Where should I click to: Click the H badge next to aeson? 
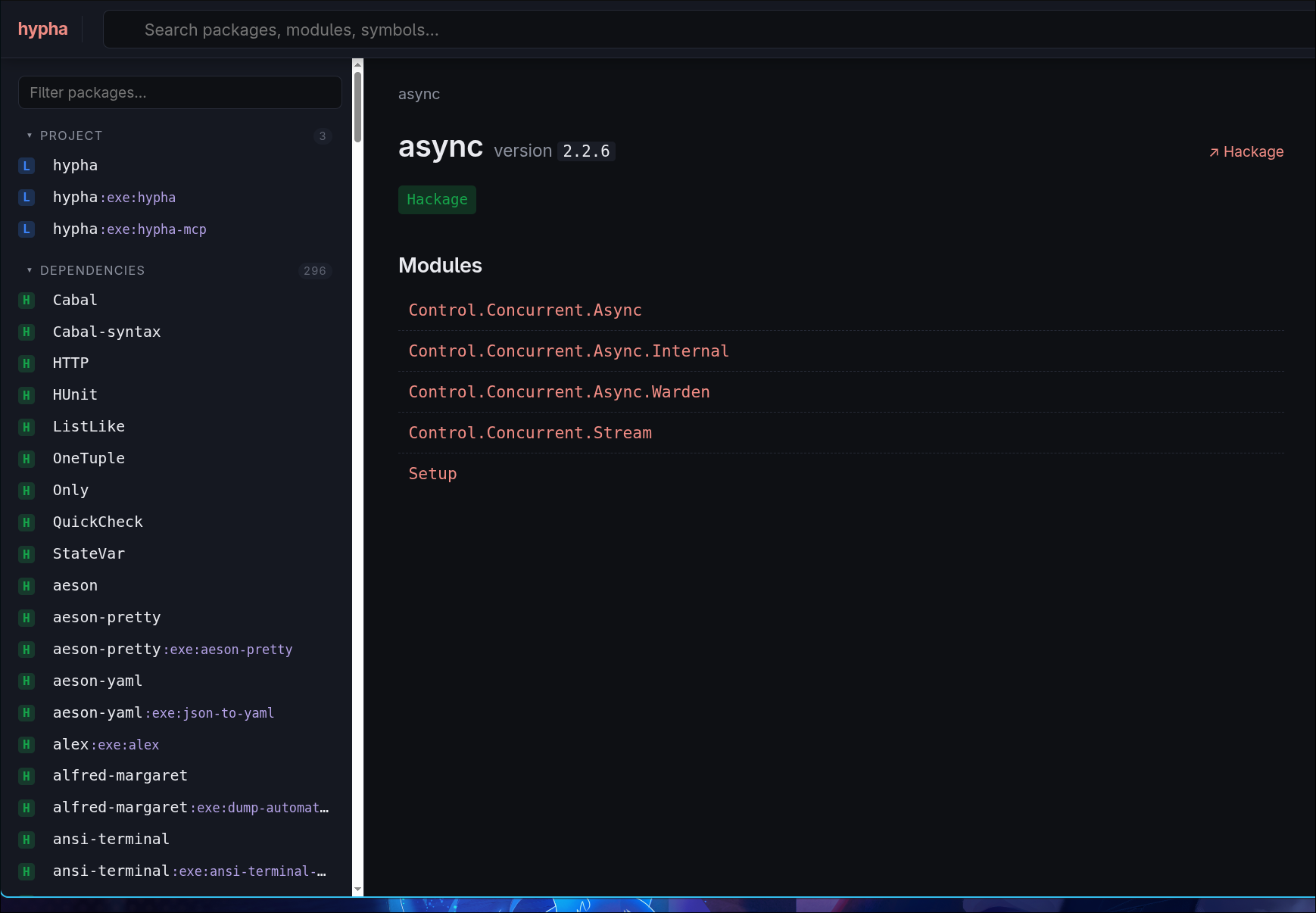[x=27, y=586]
